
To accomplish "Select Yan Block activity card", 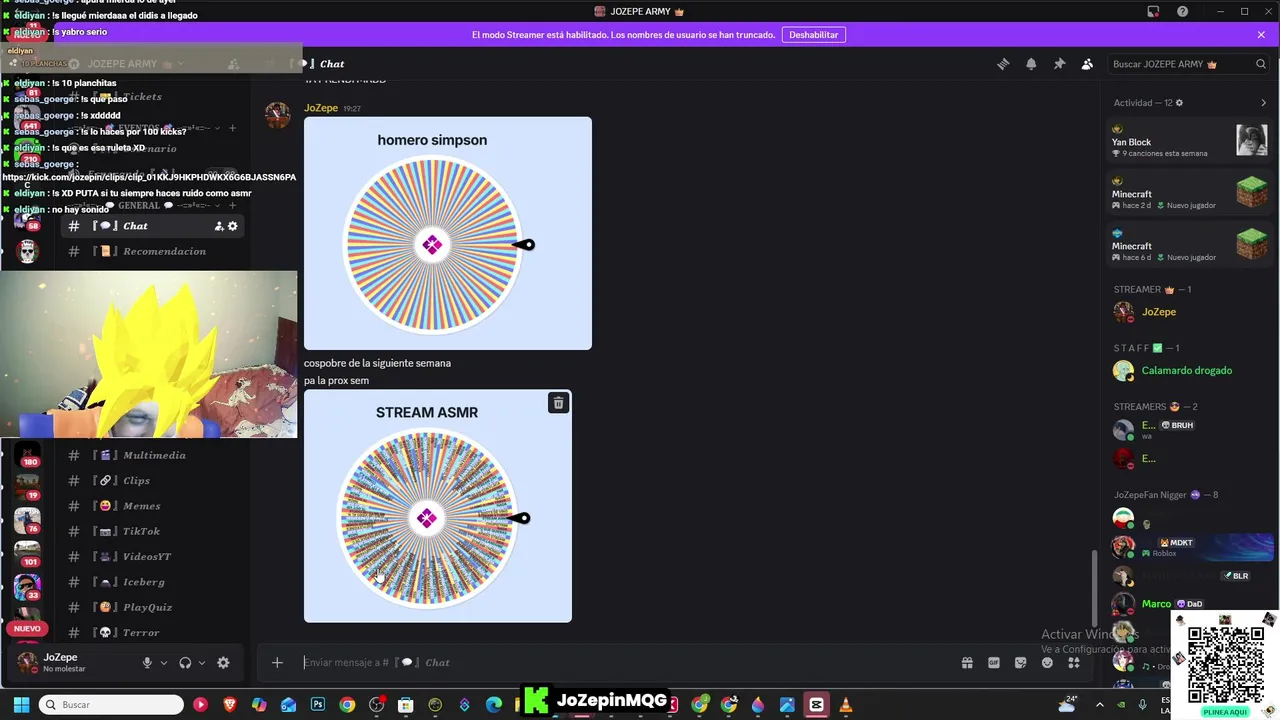I will [1190, 141].
